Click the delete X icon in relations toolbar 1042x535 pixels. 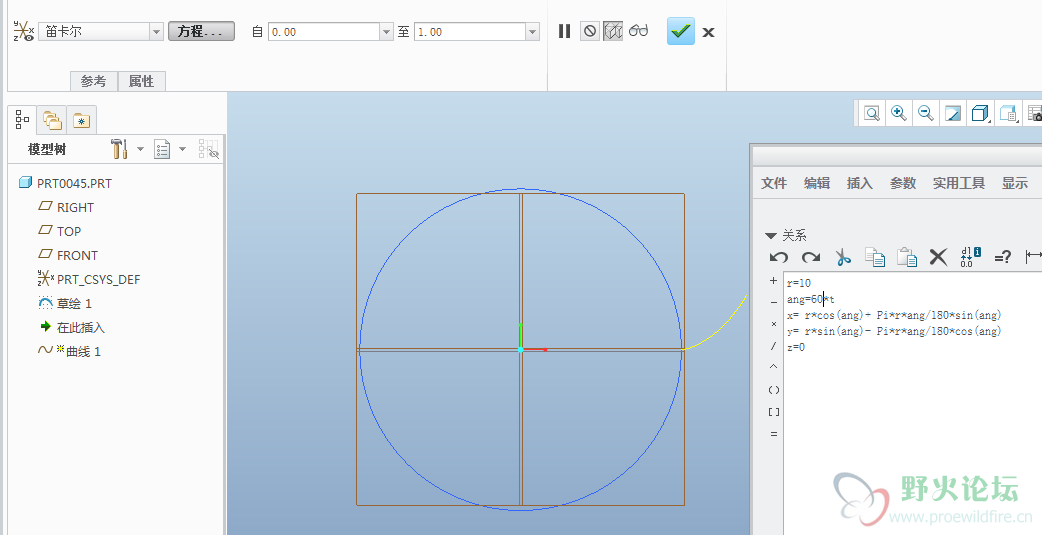938,257
